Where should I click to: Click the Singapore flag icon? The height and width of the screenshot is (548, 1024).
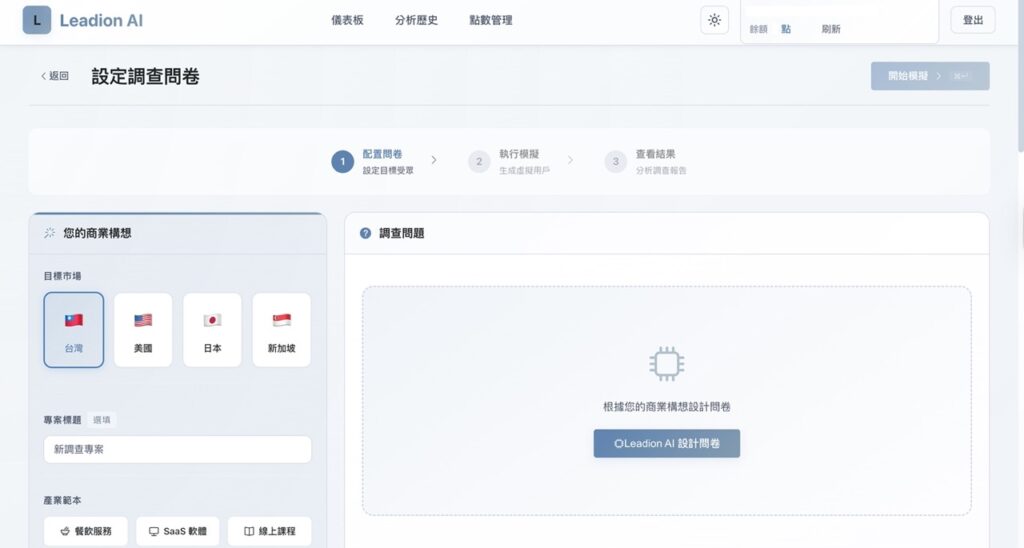[281, 320]
